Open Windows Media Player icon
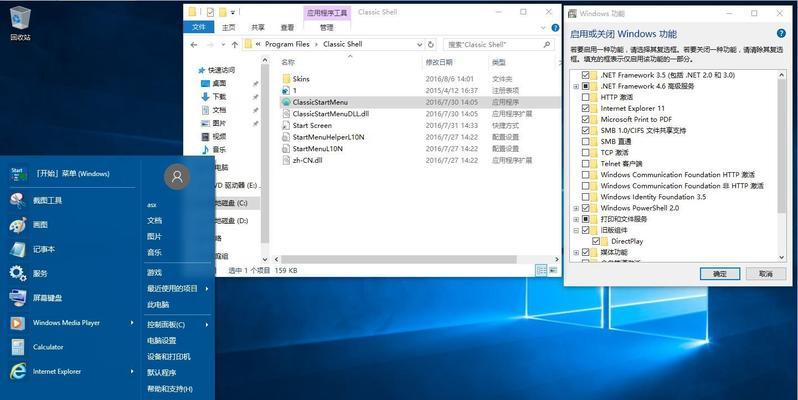 click(x=17, y=323)
